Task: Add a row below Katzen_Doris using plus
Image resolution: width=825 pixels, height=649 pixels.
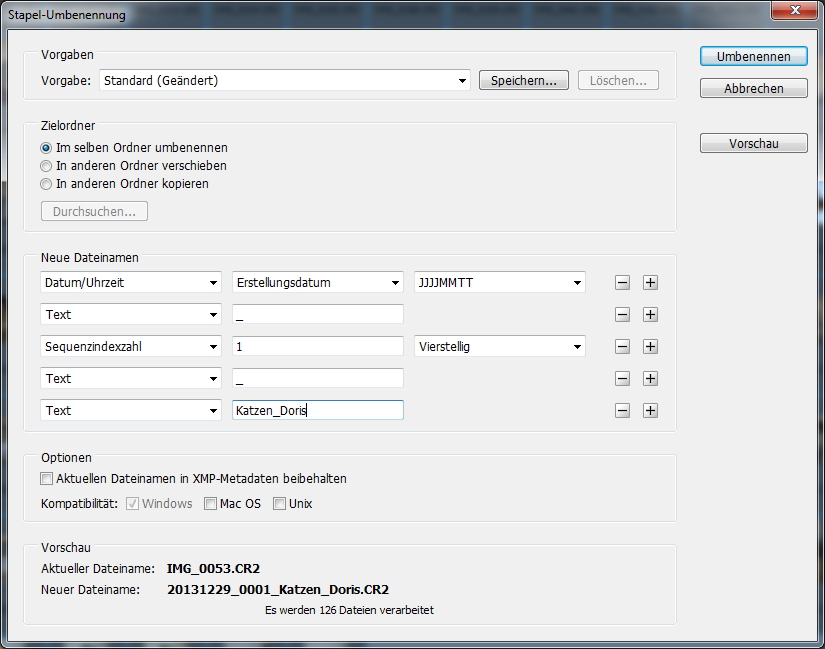Action: 650,411
